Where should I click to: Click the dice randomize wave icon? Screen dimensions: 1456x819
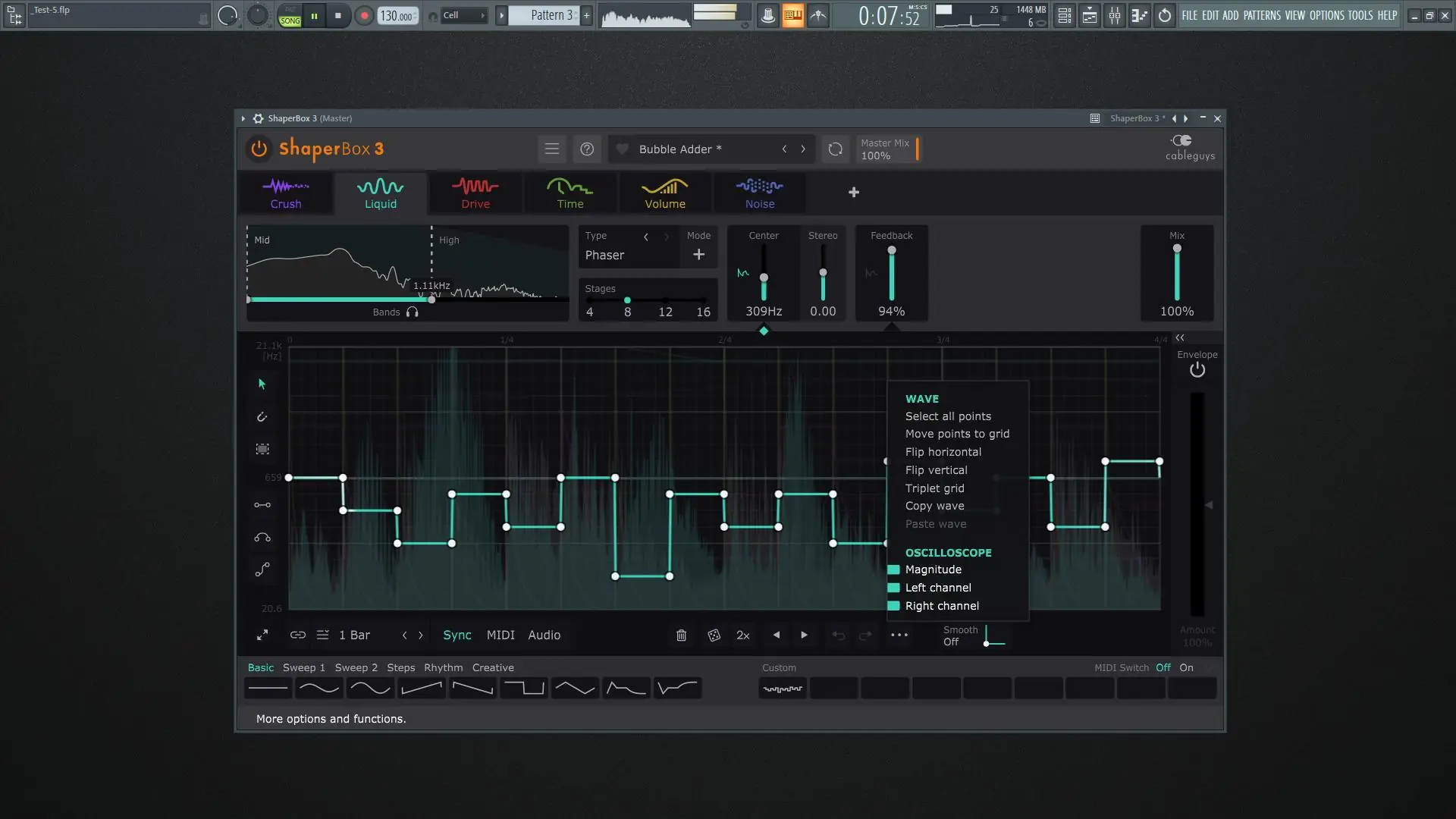coord(714,635)
